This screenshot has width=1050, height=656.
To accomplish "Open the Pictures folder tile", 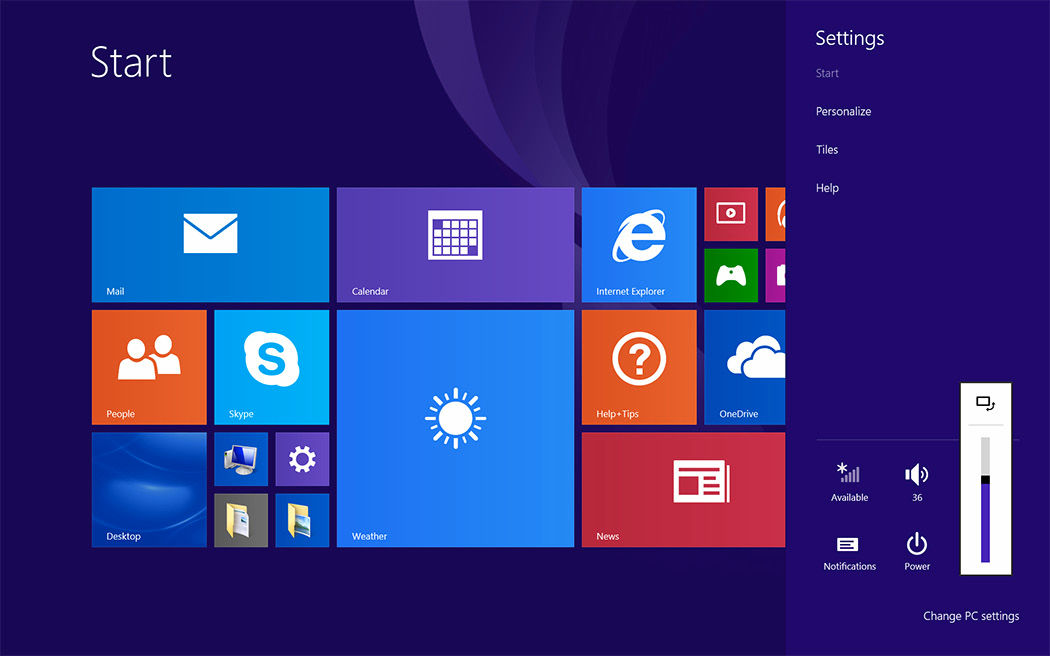I will [303, 521].
